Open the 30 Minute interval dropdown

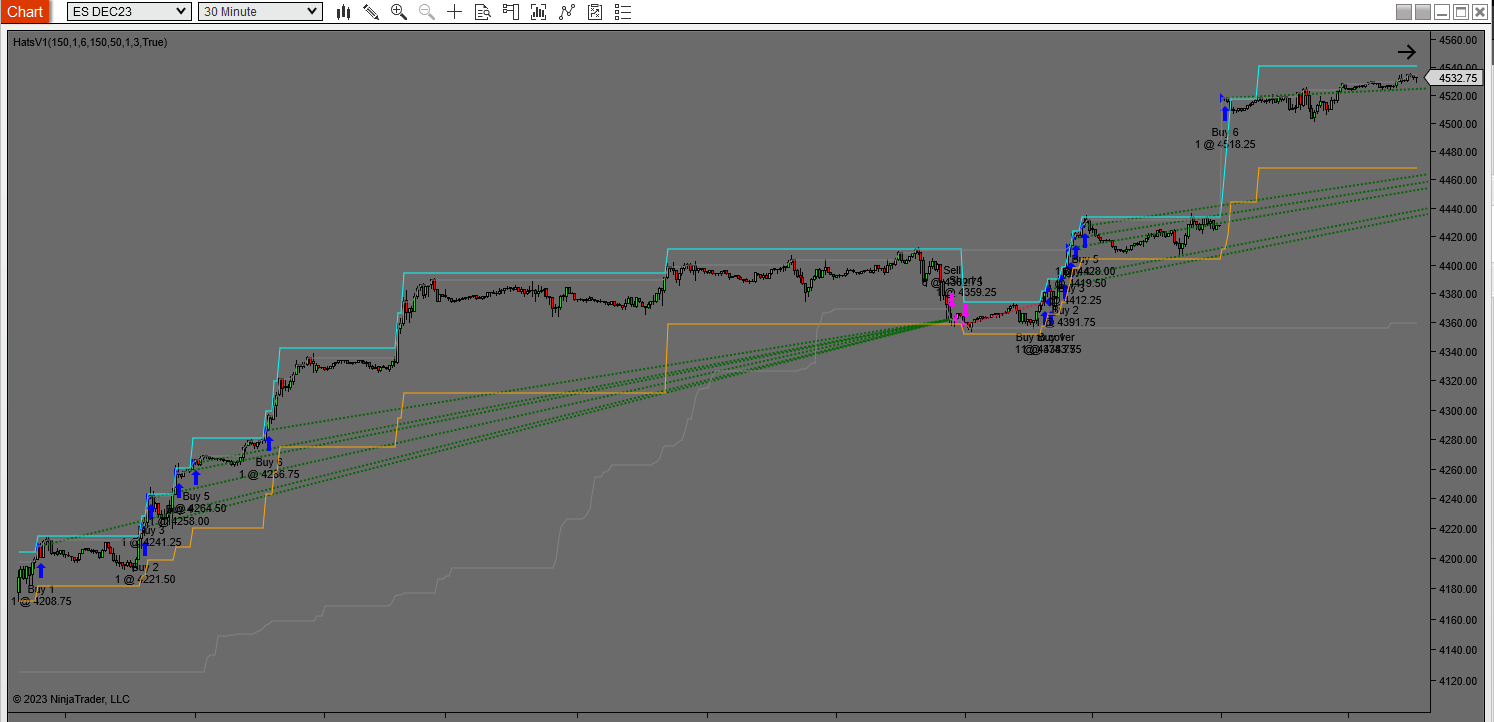click(258, 11)
